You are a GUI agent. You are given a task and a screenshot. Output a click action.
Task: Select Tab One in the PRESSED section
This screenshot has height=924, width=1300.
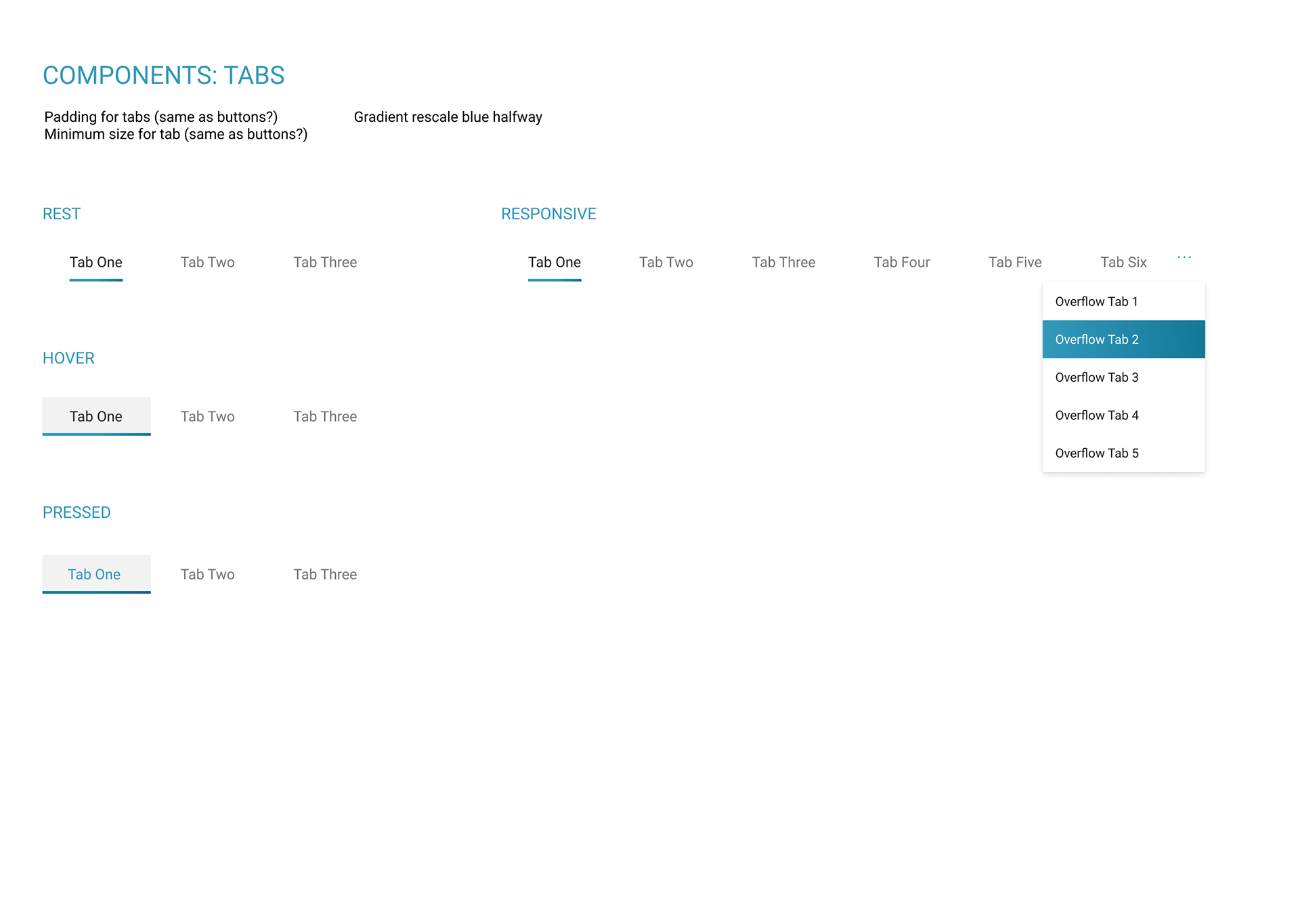(x=96, y=574)
